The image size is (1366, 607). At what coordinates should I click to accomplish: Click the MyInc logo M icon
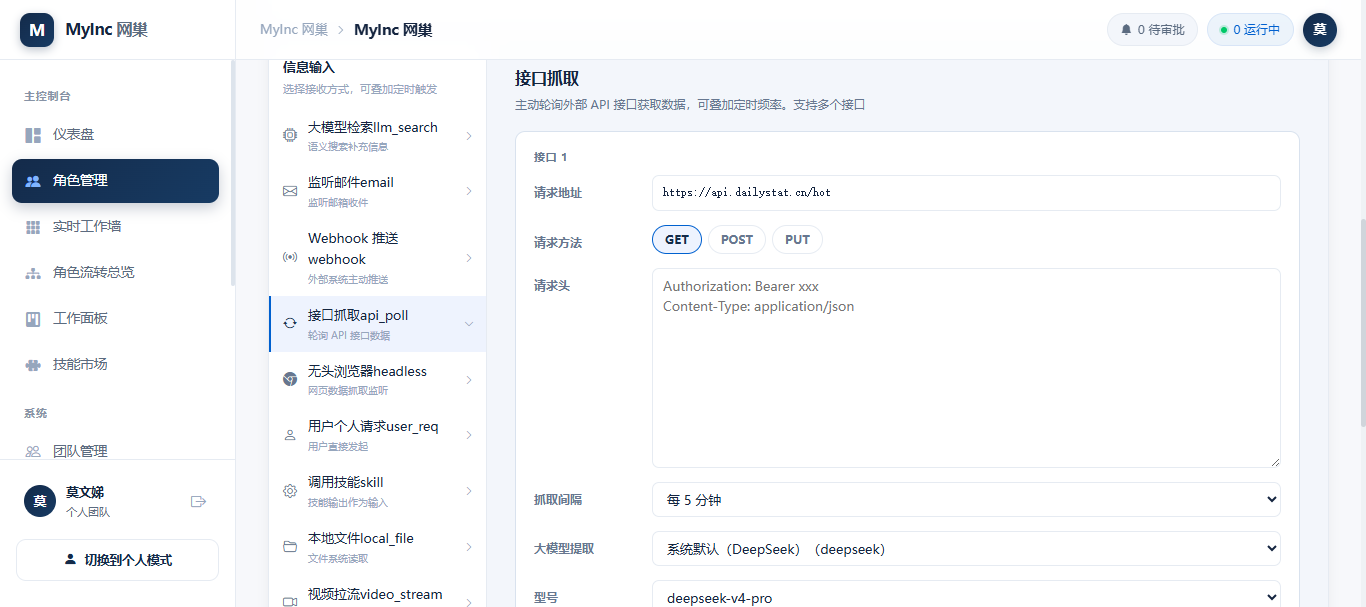(x=37, y=30)
